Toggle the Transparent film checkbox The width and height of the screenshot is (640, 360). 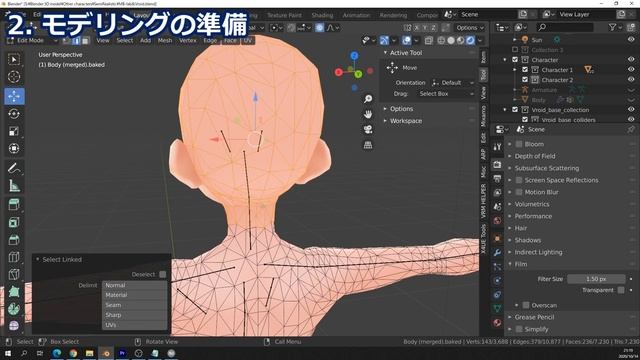point(621,290)
